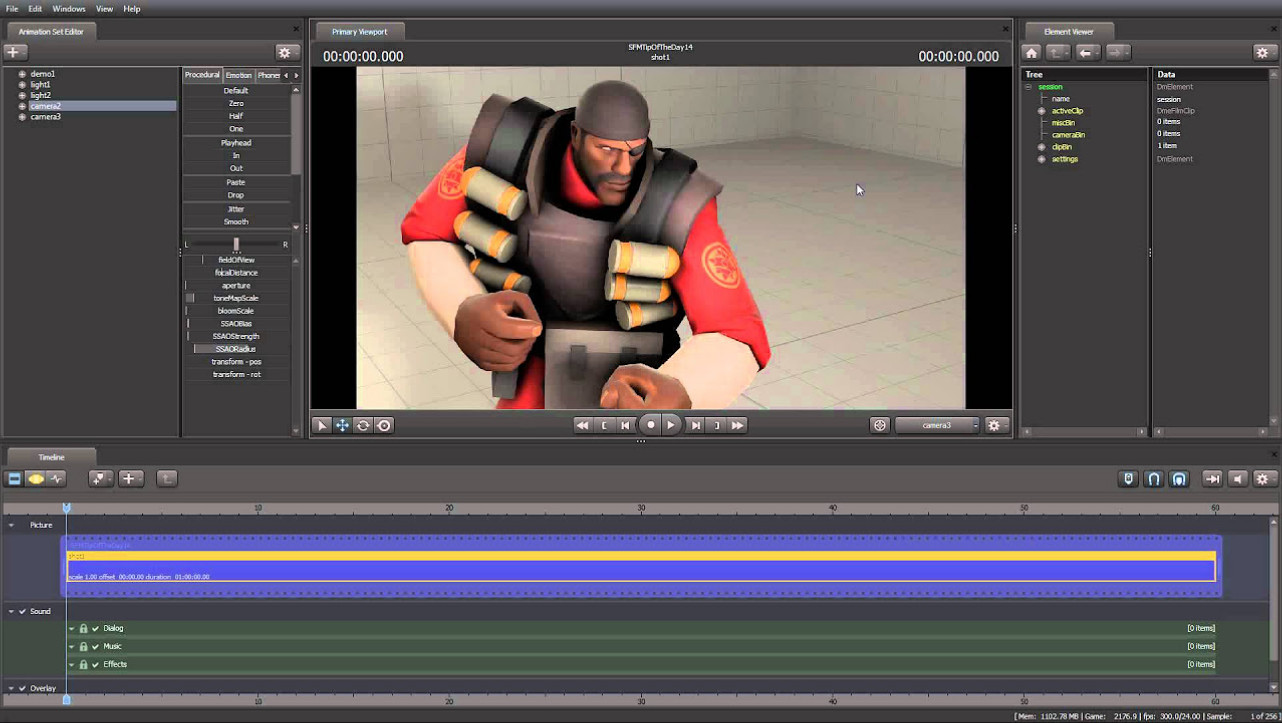This screenshot has height=723, width=1282.
Task: Toggle the Dialog track lock
Action: (x=83, y=629)
